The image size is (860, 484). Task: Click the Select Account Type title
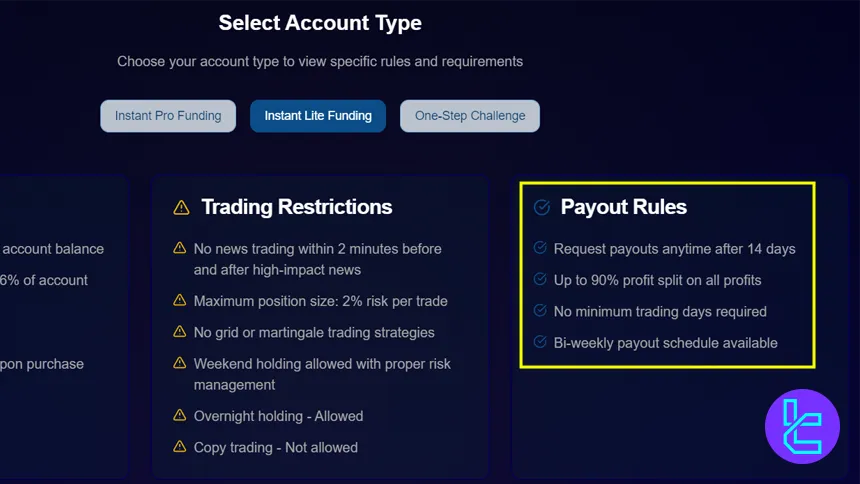pyautogui.click(x=320, y=22)
